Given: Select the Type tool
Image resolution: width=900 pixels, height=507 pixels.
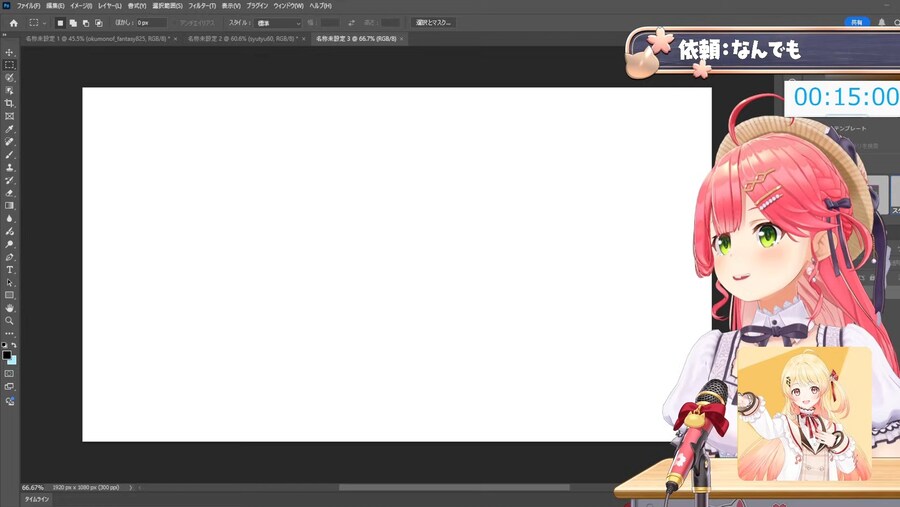Looking at the screenshot, I should pos(9,270).
